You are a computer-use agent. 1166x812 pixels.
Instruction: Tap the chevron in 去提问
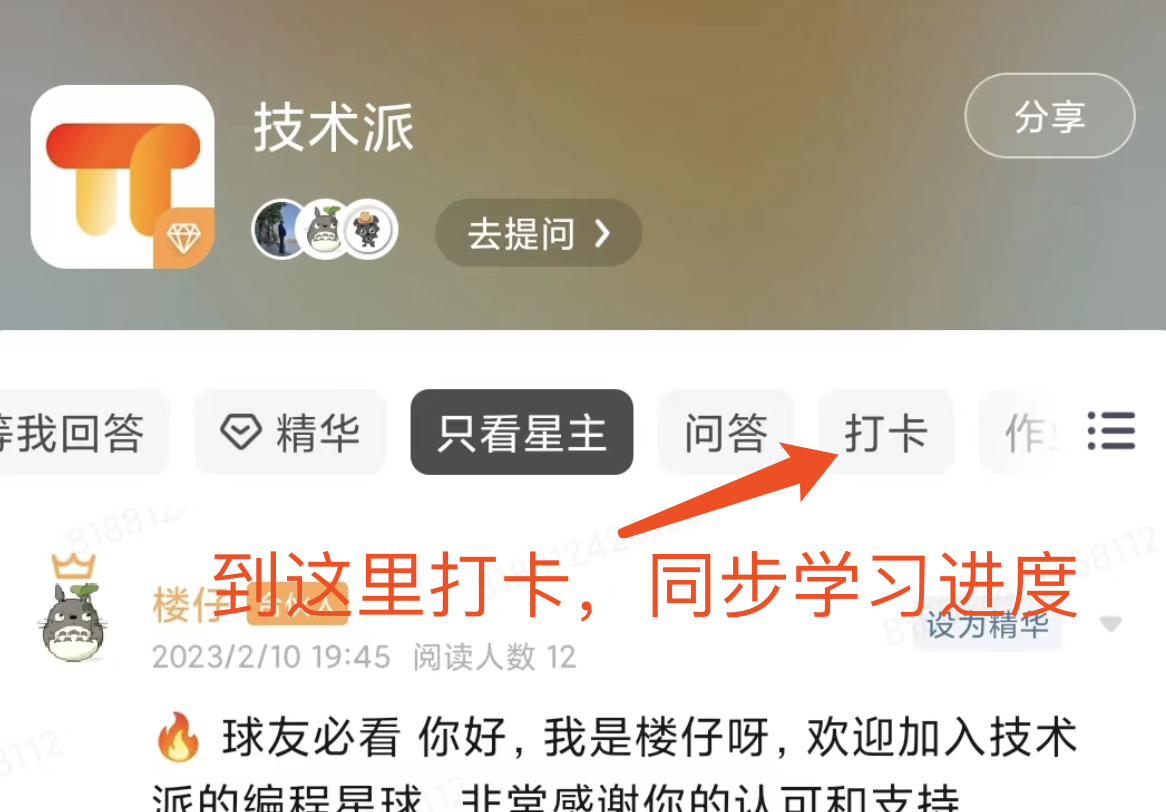(x=602, y=233)
